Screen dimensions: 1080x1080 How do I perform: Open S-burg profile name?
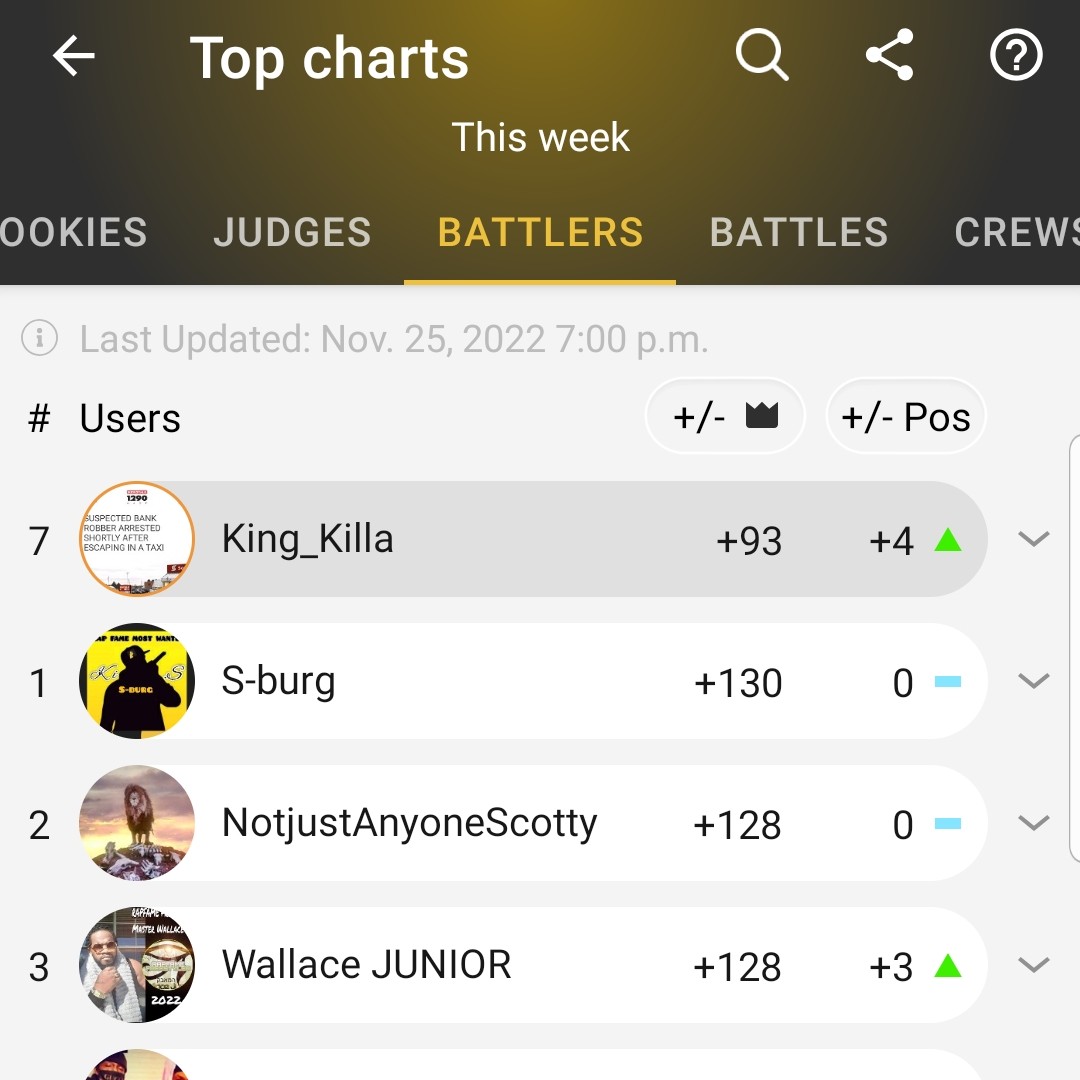coord(278,681)
